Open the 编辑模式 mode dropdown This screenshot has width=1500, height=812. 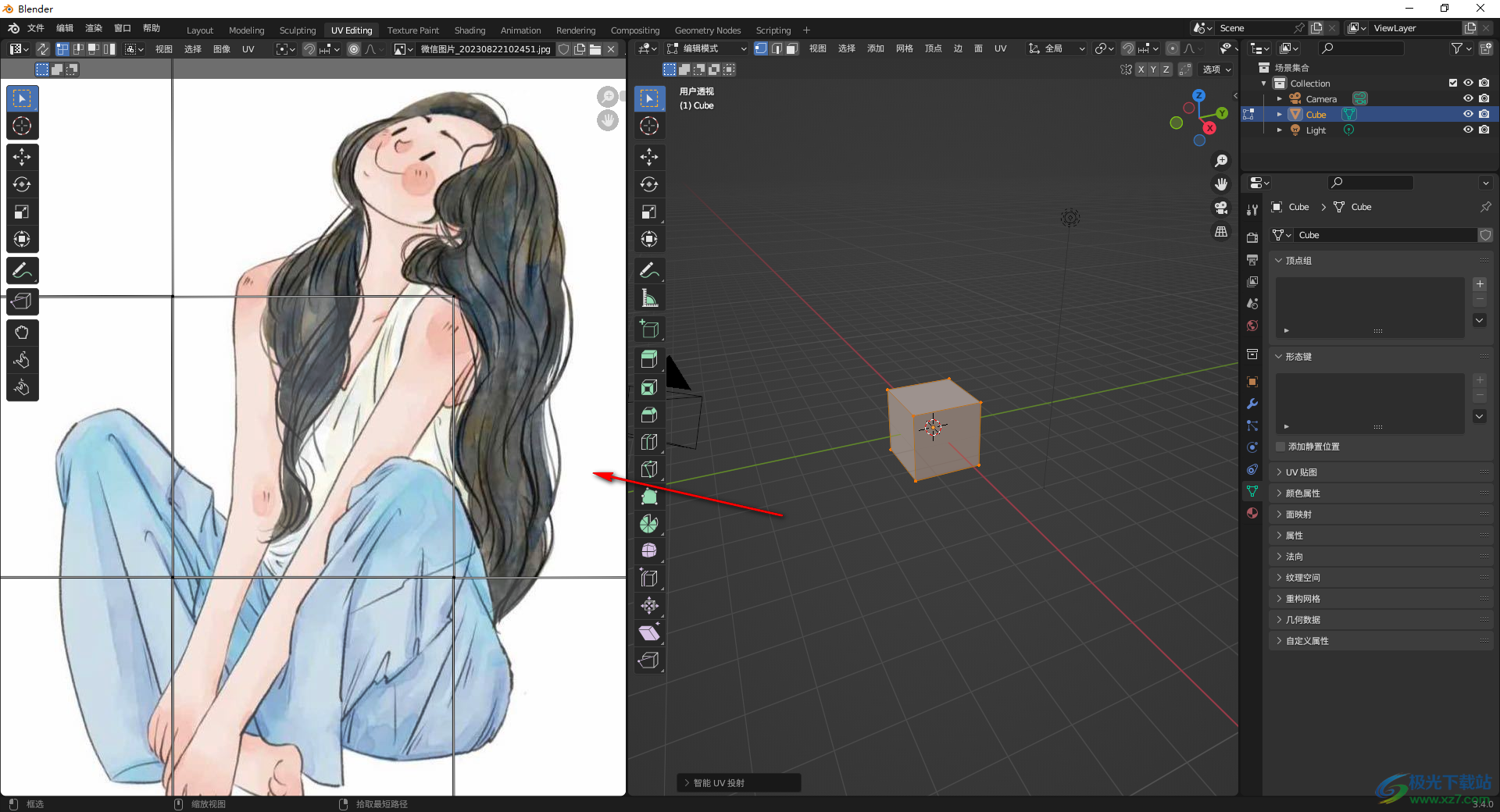pos(707,48)
